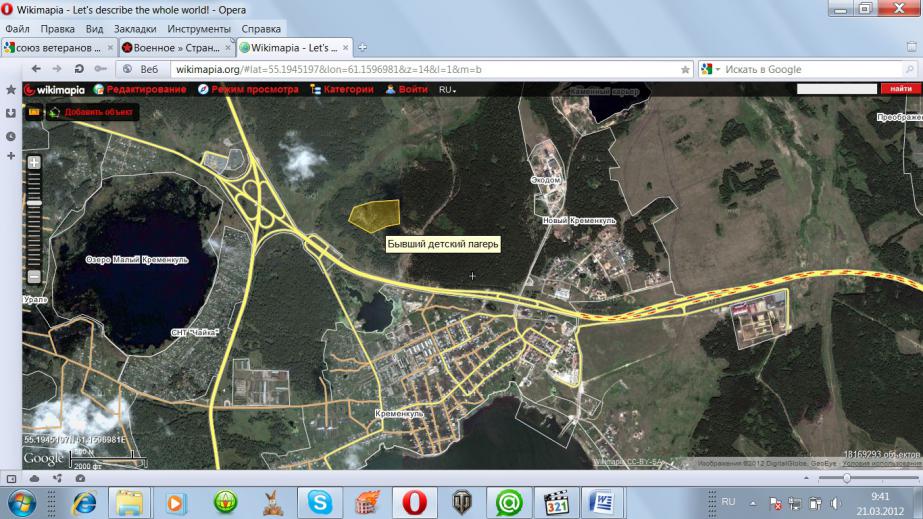Image resolution: width=923 pixels, height=519 pixels.
Task: Launch Skype from the taskbar
Action: (321, 501)
